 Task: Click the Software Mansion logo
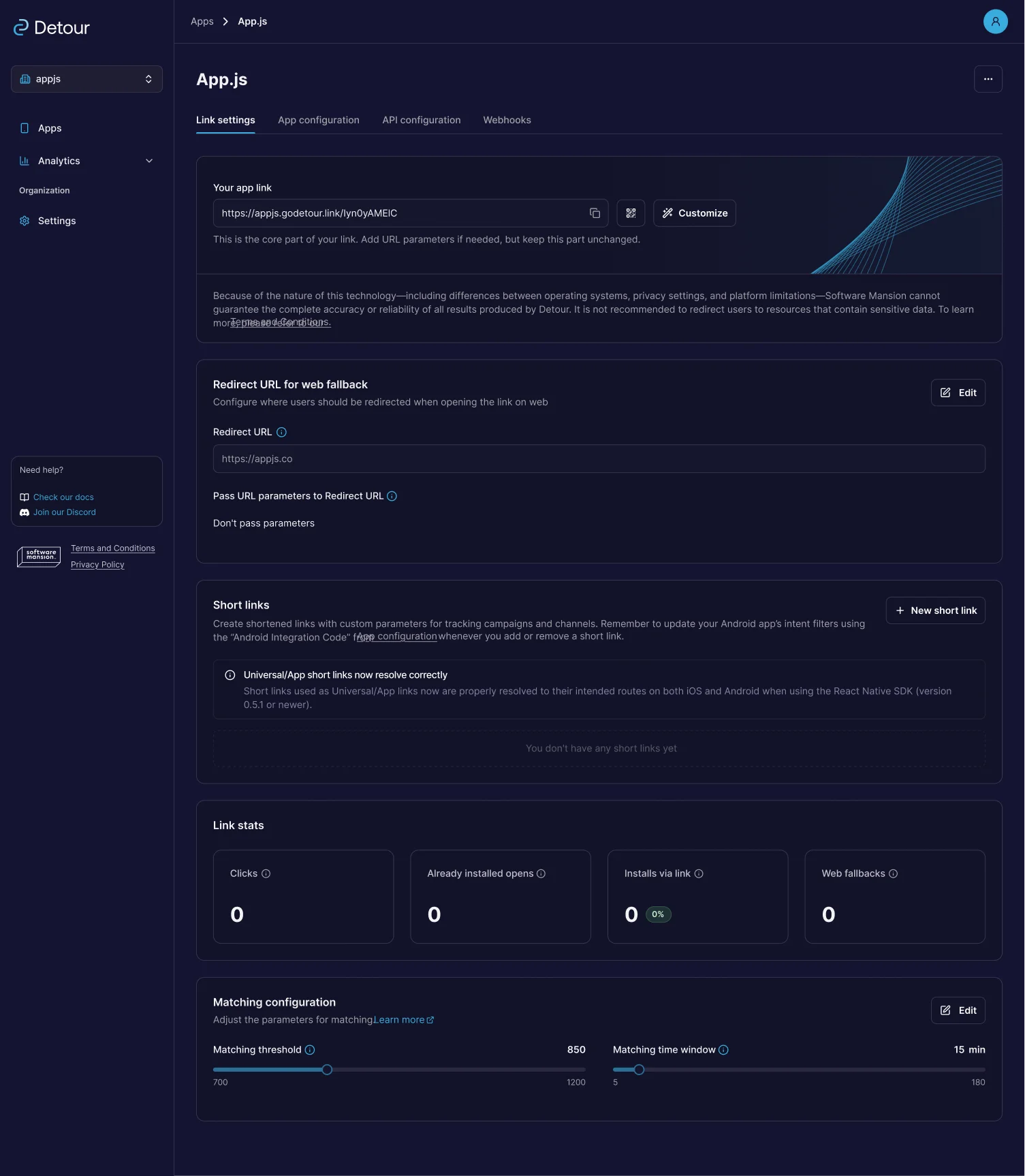pyautogui.click(x=39, y=557)
